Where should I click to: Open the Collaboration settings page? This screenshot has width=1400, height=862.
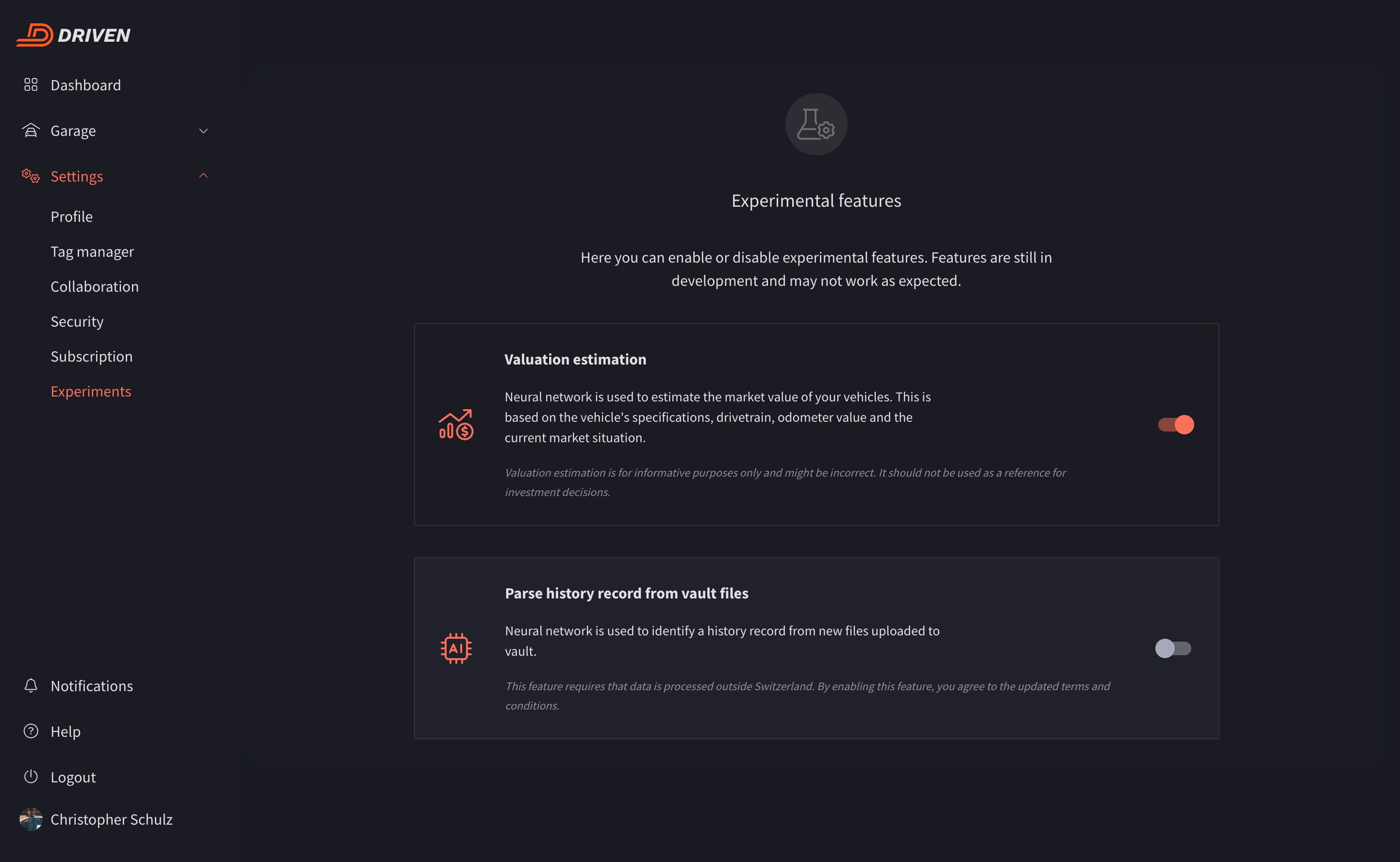coord(94,286)
